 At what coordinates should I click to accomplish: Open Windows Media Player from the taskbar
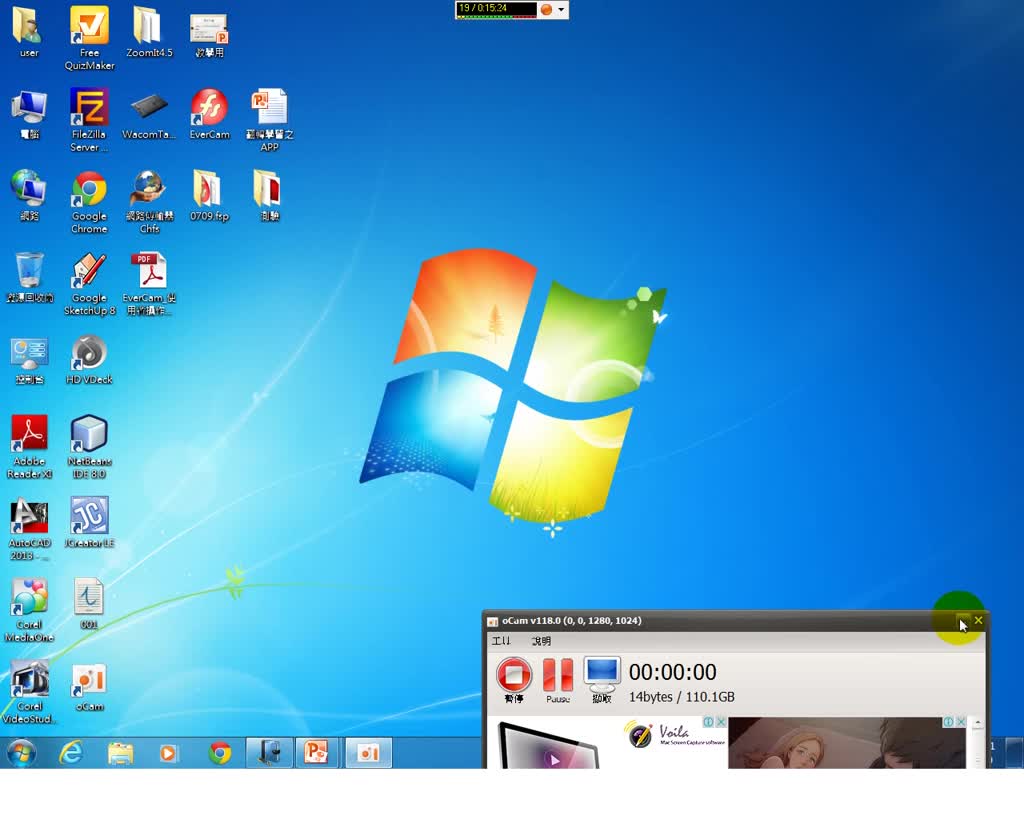[168, 753]
